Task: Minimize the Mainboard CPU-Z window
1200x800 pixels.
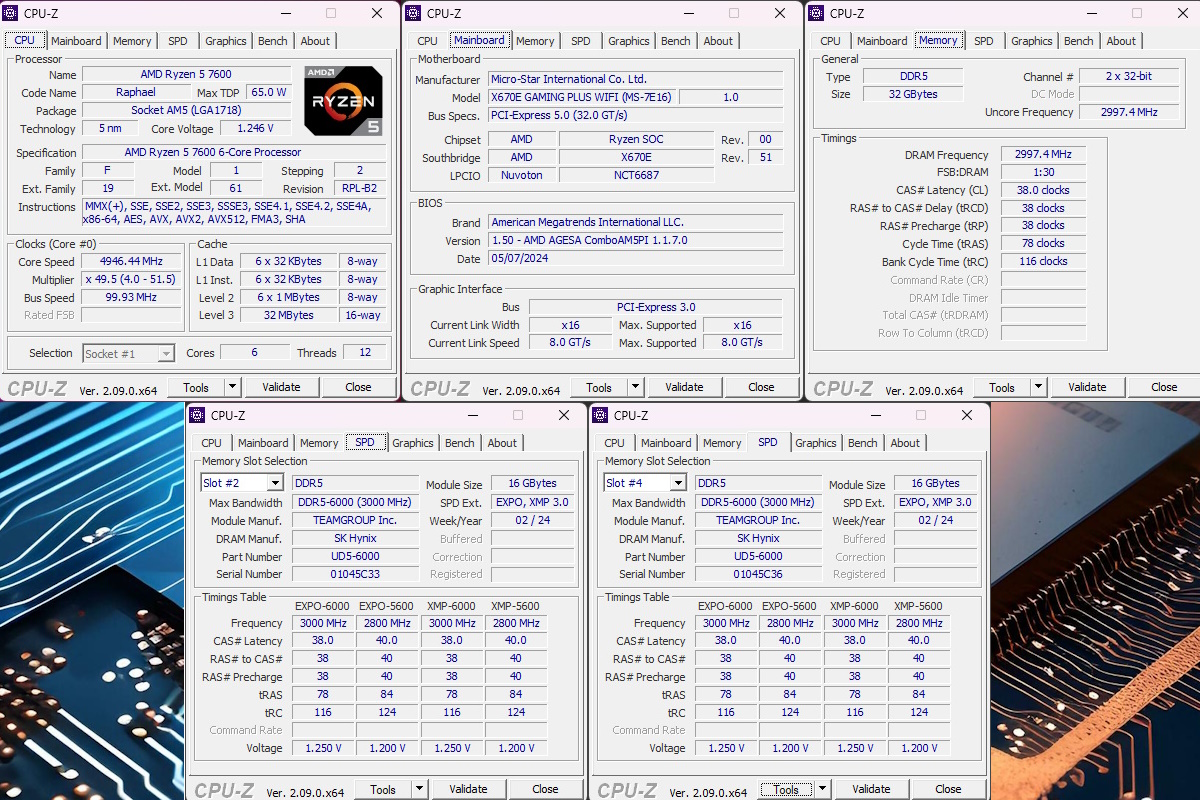Action: pyautogui.click(x=688, y=13)
